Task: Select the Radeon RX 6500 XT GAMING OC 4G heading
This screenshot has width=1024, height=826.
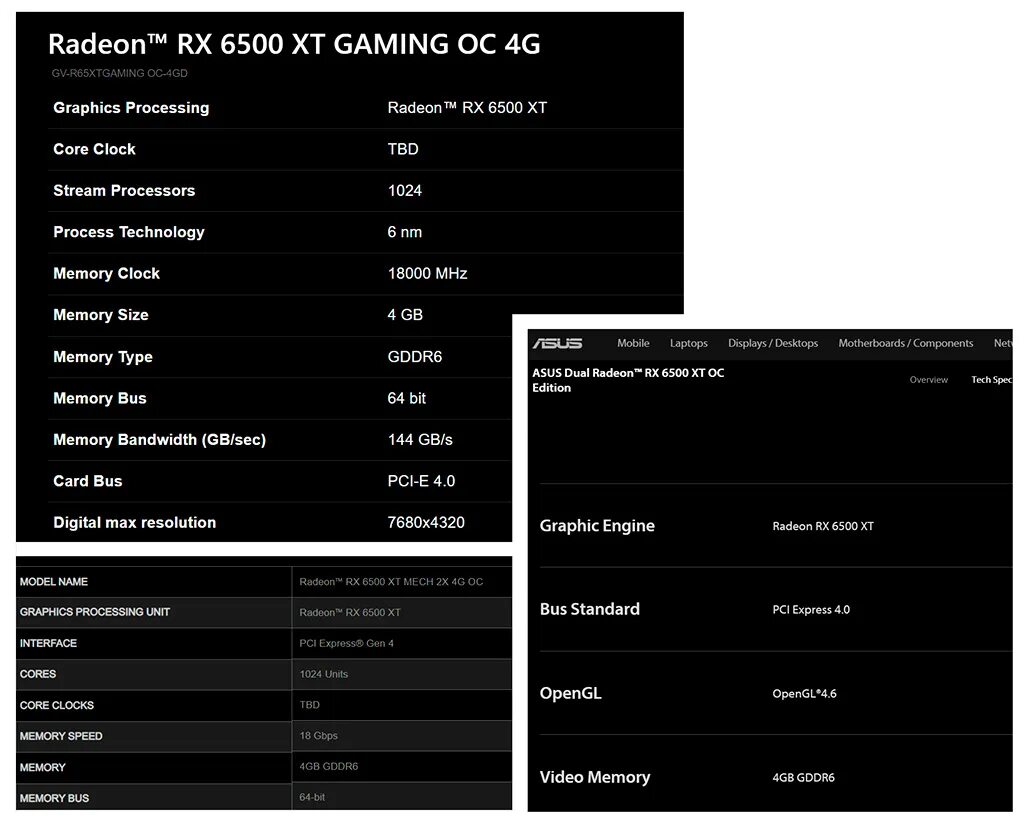Action: click(x=294, y=44)
